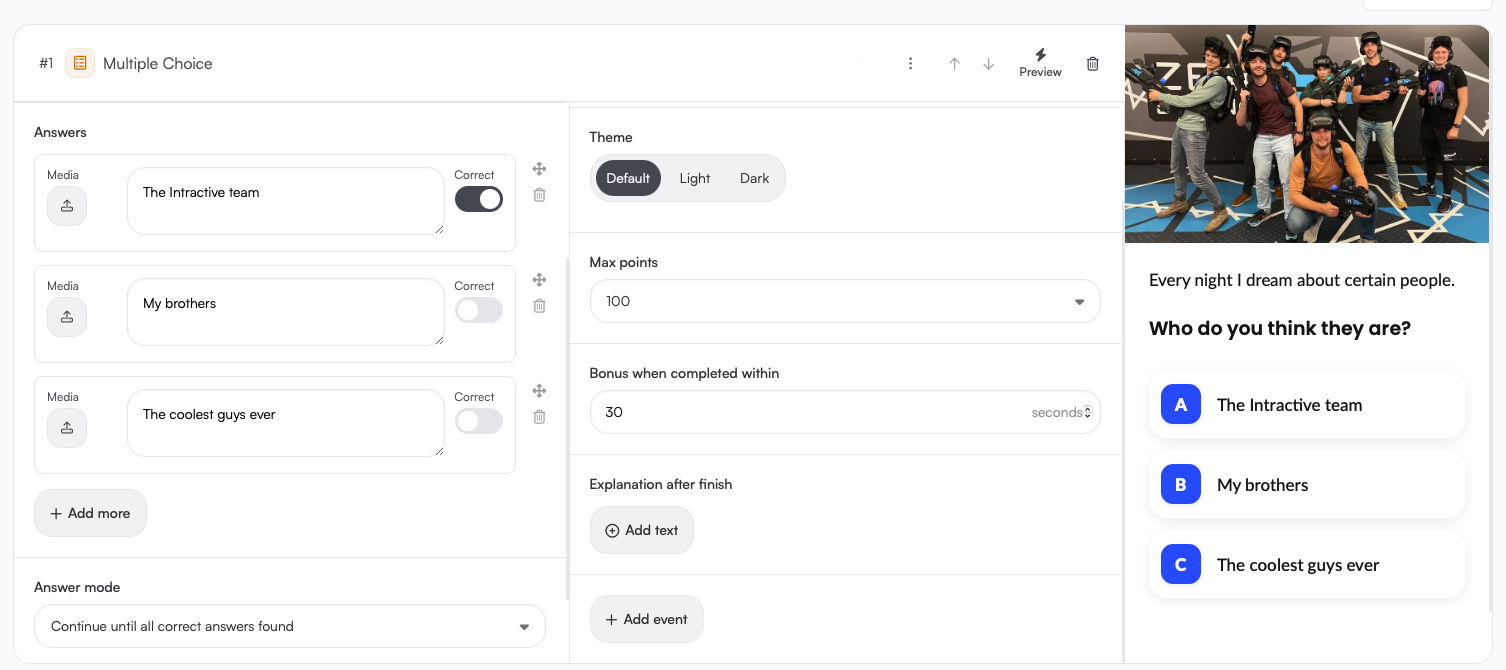Click "Add text" under Explanation after finish
1506x670 pixels.
point(641,530)
